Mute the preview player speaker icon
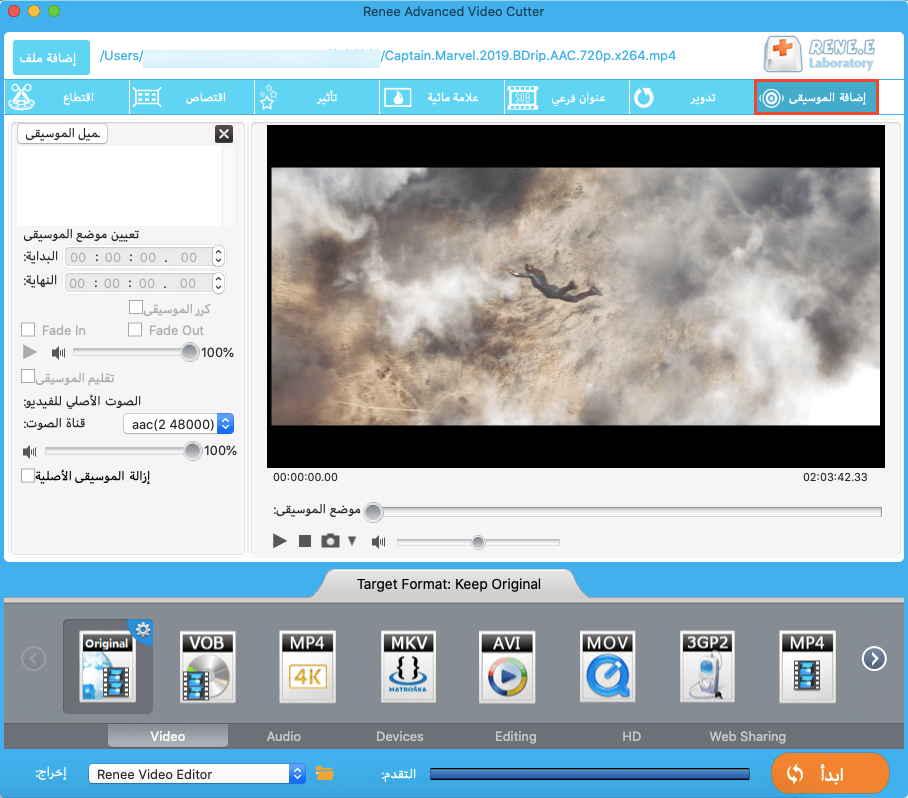This screenshot has width=908, height=798. [379, 542]
